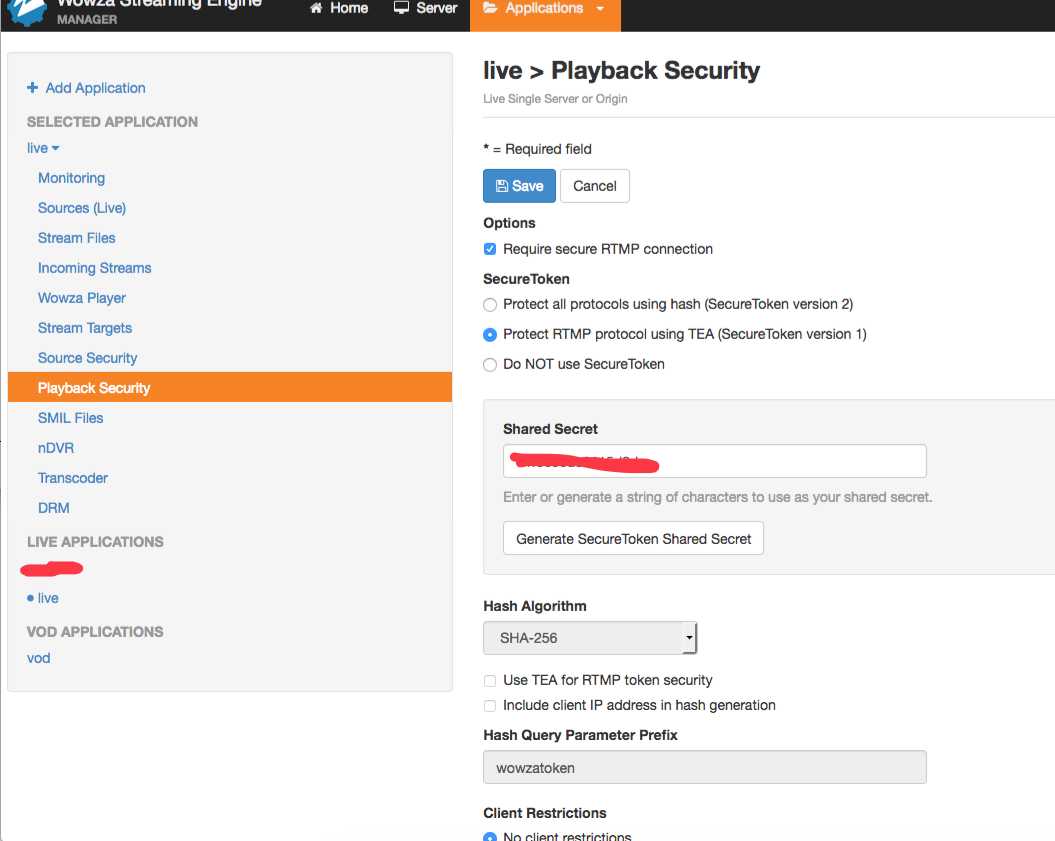Viewport: 1055px width, 841px height.
Task: Expand the live application selector
Action: point(43,148)
